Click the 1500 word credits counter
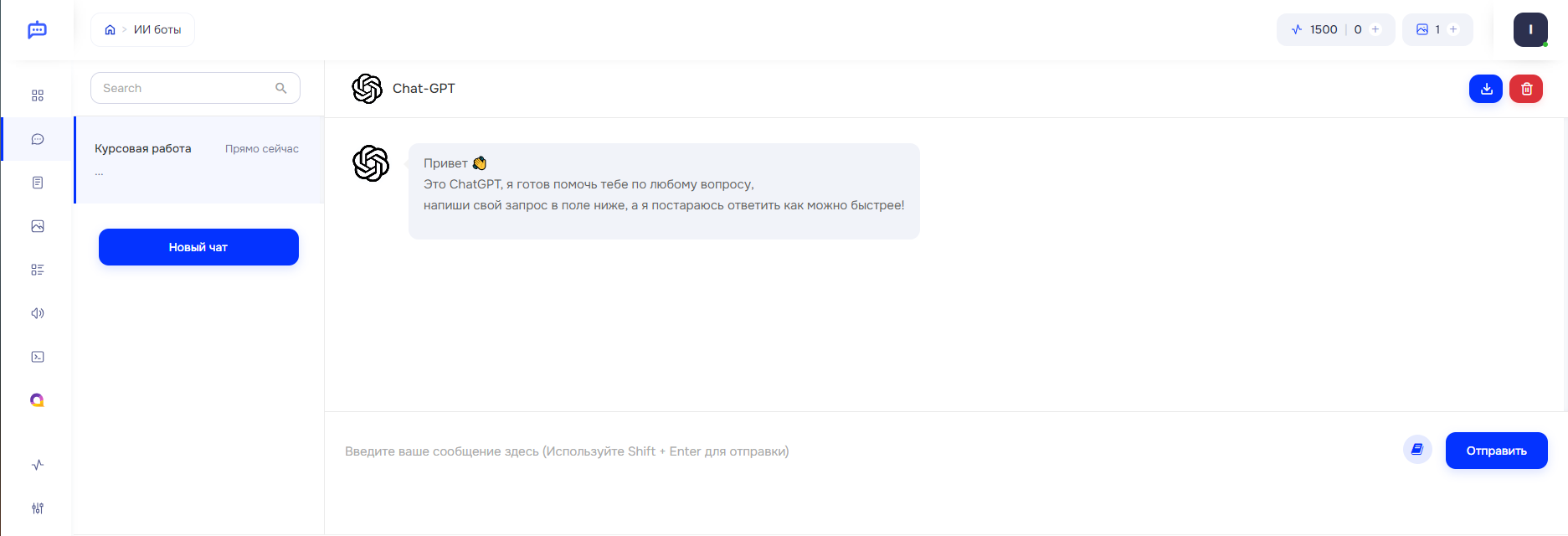Screen dimensions: 1568x536 [1324, 29]
